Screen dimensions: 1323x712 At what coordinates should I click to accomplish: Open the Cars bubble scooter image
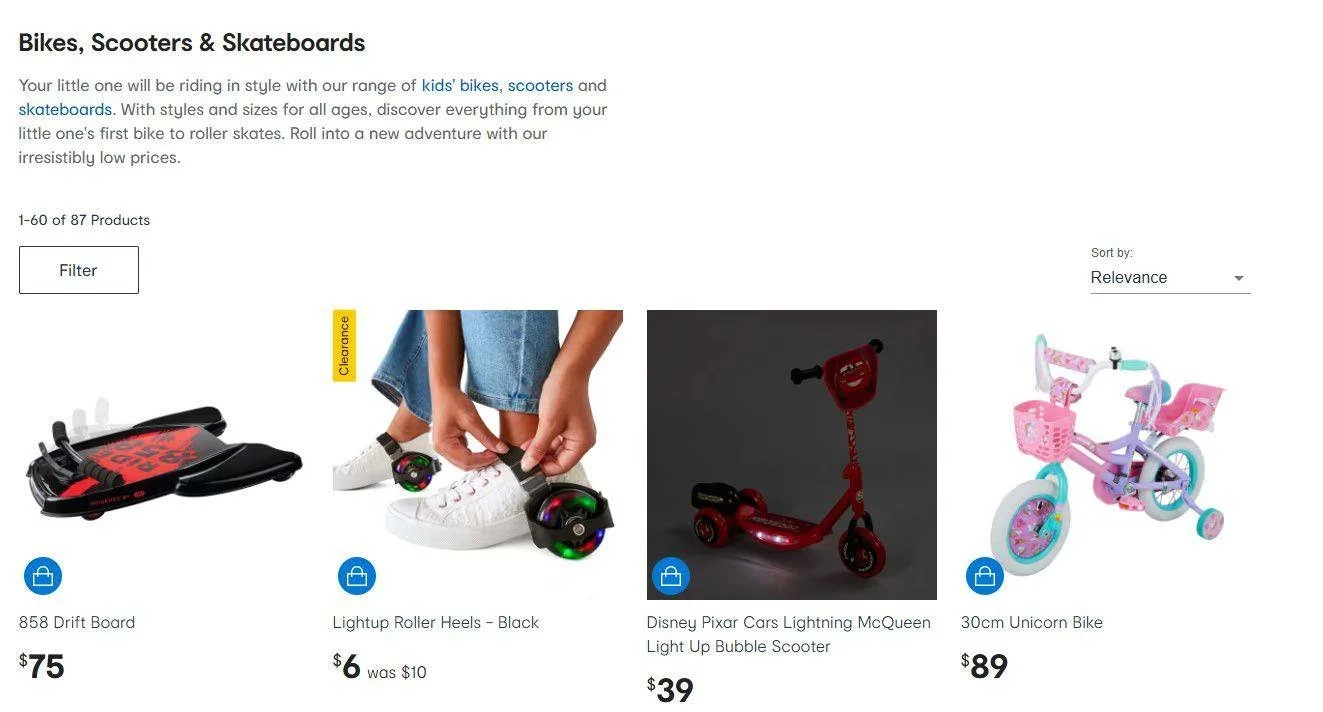pos(792,455)
